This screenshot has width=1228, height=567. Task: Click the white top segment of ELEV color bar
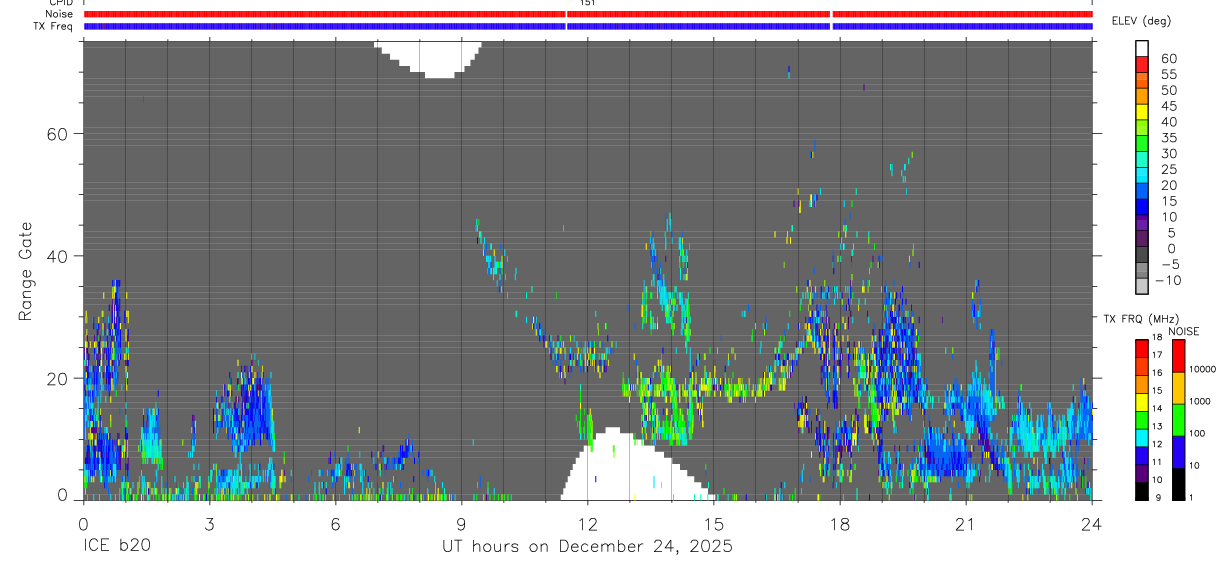[1142, 49]
